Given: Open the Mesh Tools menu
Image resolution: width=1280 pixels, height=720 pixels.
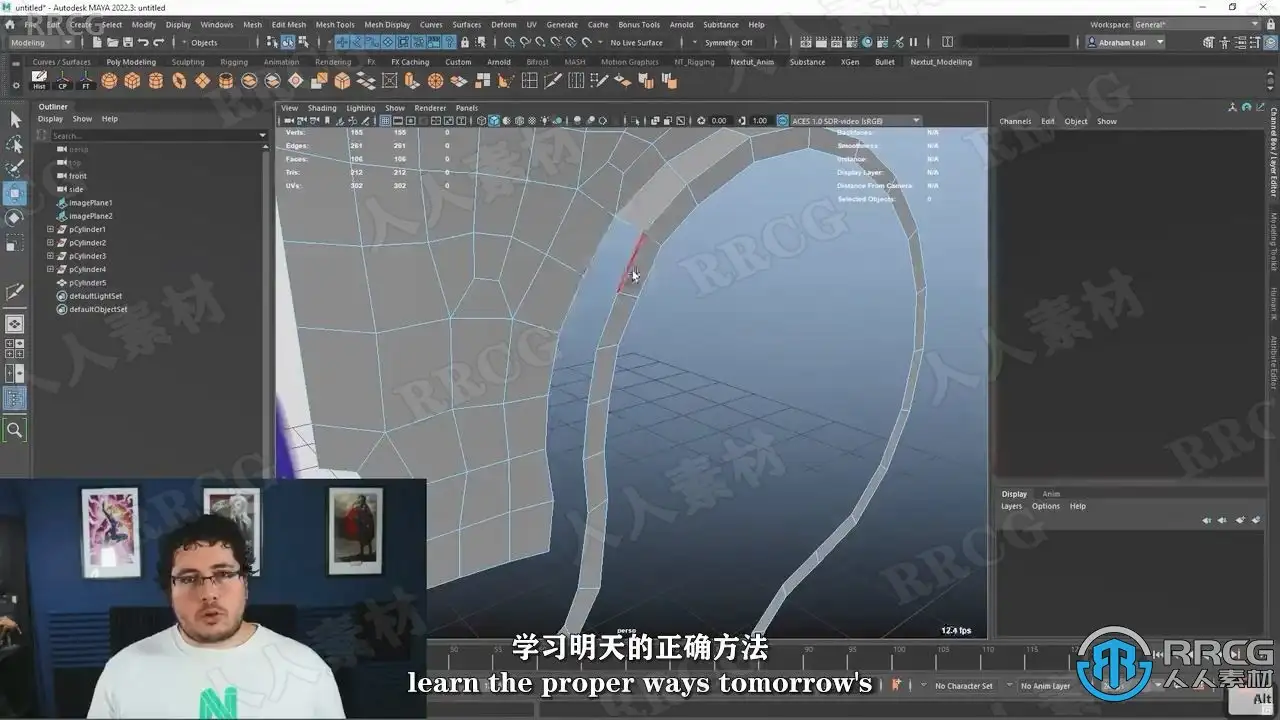Looking at the screenshot, I should [335, 24].
